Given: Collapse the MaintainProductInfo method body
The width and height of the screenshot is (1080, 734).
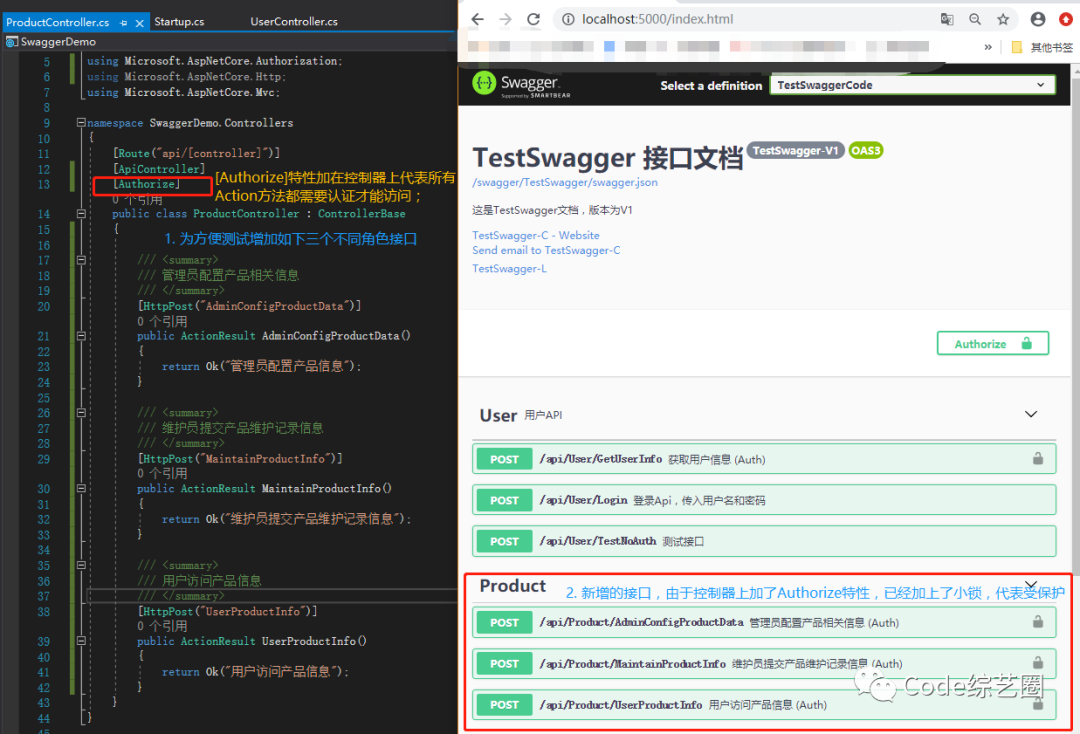Looking at the screenshot, I should [81, 488].
